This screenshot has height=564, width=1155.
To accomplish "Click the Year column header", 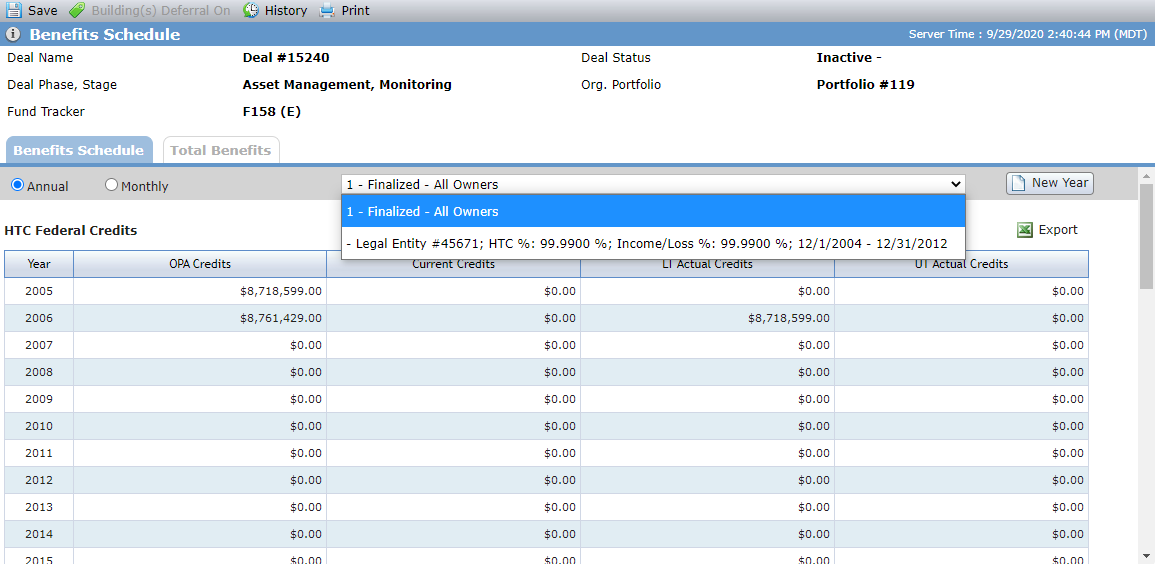I will click(x=39, y=264).
